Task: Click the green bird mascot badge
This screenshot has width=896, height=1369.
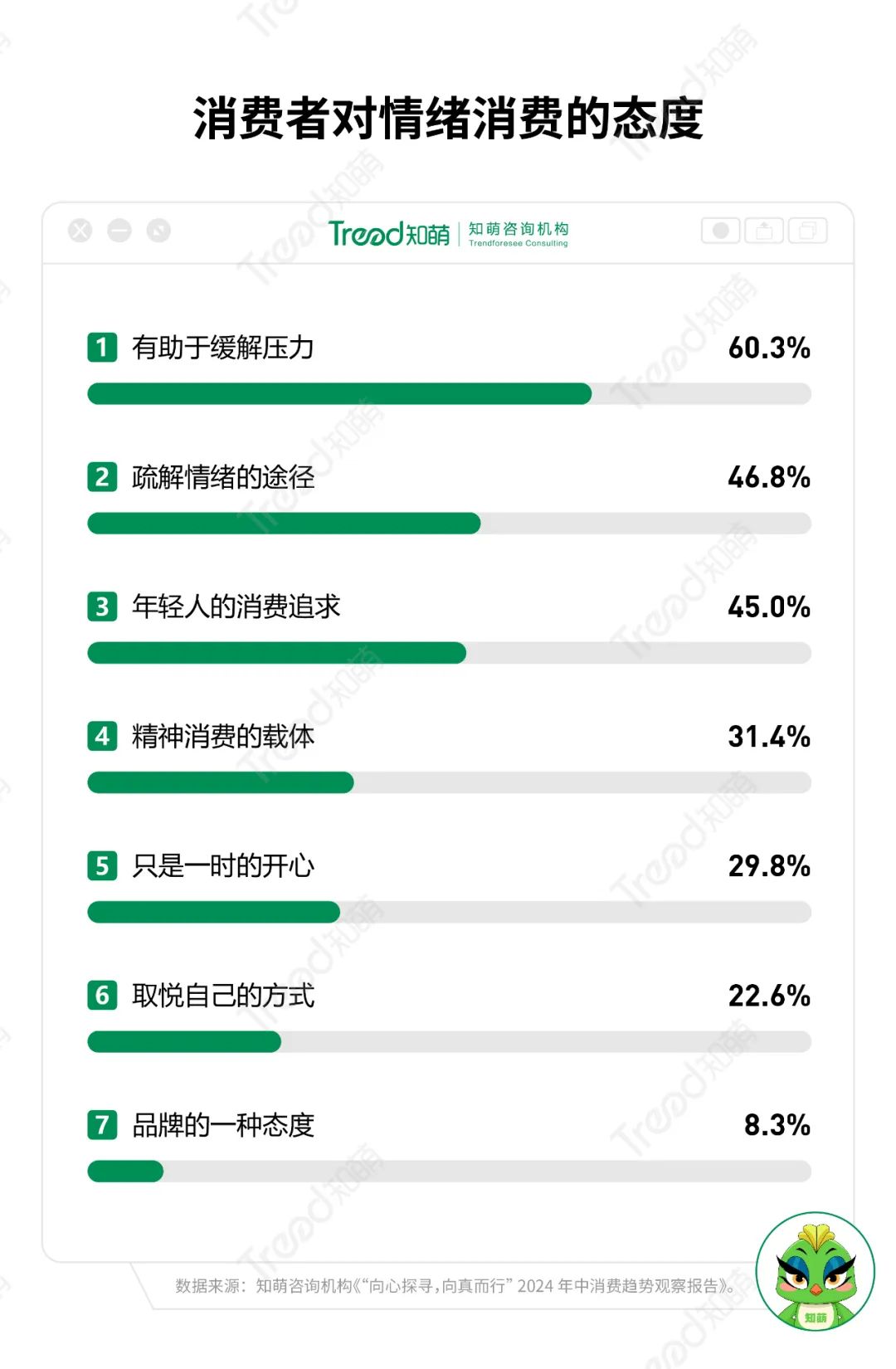Action: click(x=816, y=1271)
